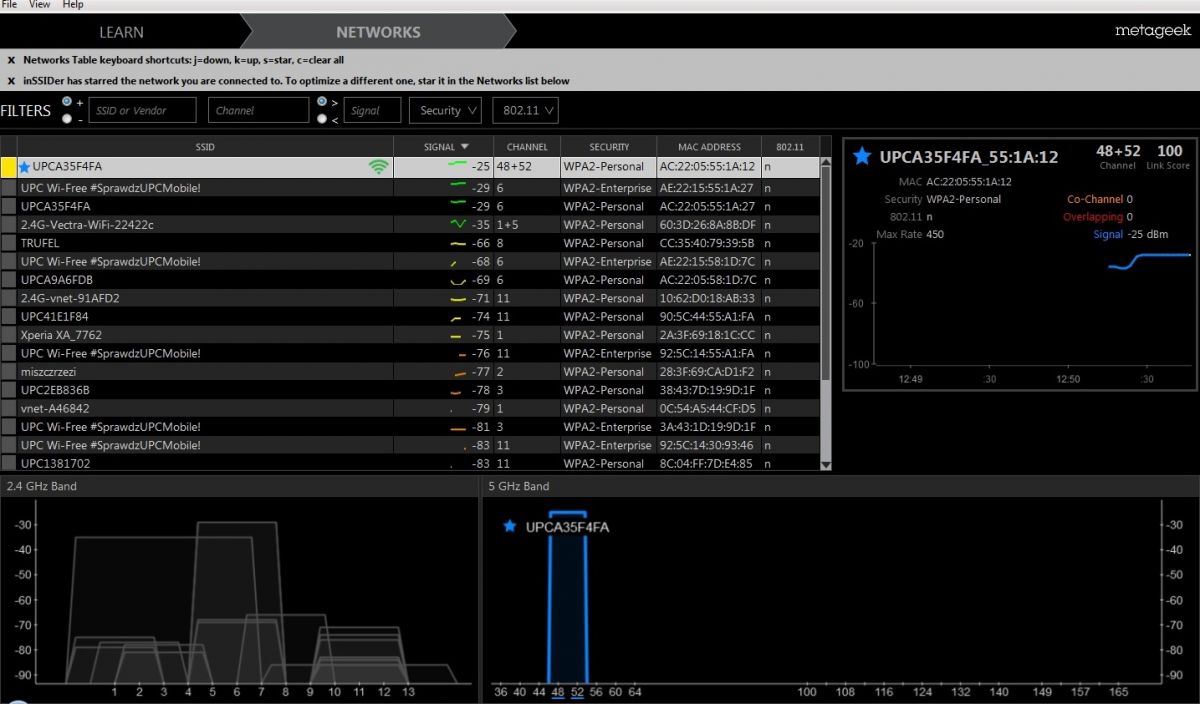Switch to the LEARN tab
This screenshot has height=704, width=1200.
coord(122,32)
